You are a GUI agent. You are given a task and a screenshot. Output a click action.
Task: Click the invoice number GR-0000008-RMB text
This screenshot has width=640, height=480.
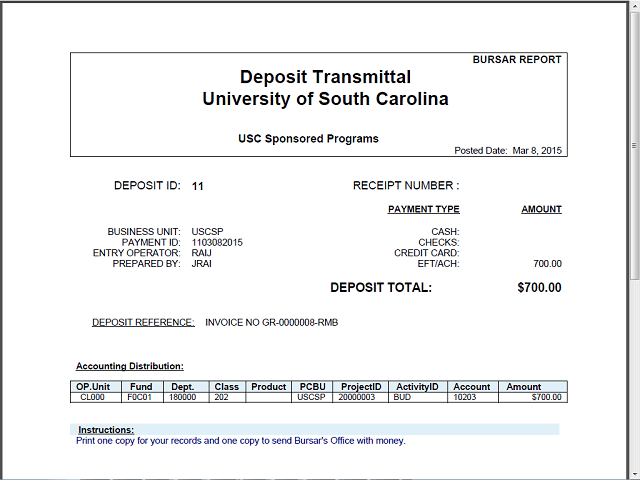(300, 322)
